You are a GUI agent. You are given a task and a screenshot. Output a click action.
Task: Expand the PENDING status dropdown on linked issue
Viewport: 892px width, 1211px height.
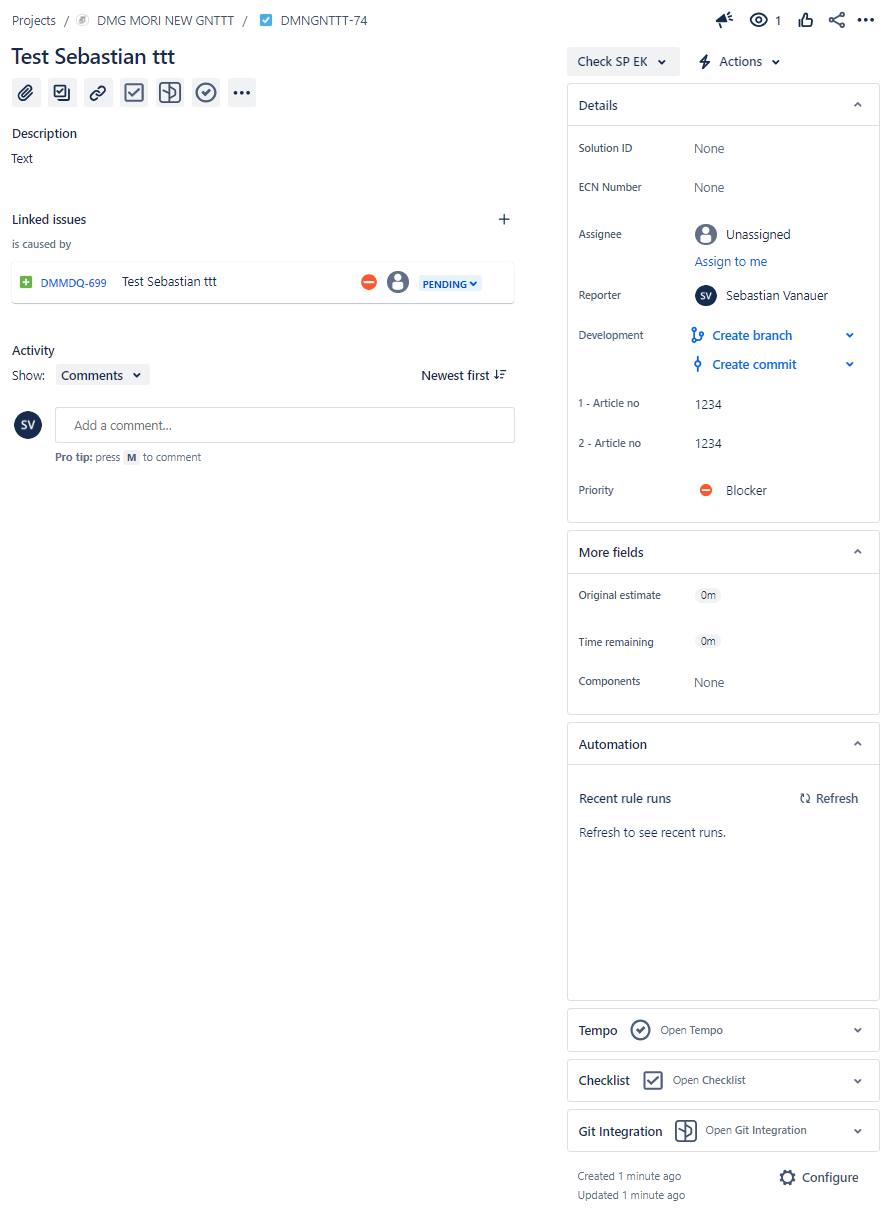click(449, 283)
